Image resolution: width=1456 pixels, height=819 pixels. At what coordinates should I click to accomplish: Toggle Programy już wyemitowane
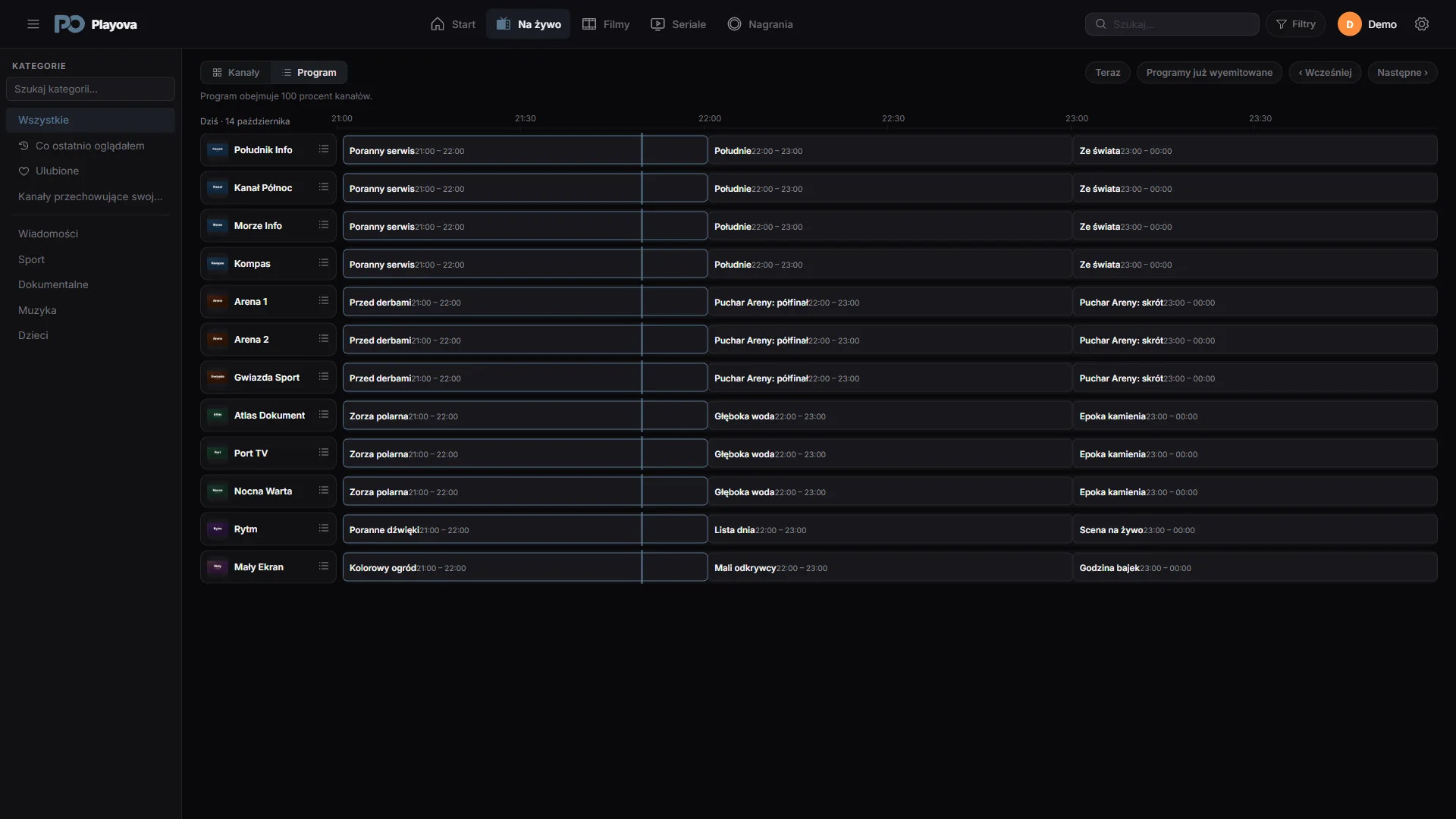click(1210, 73)
